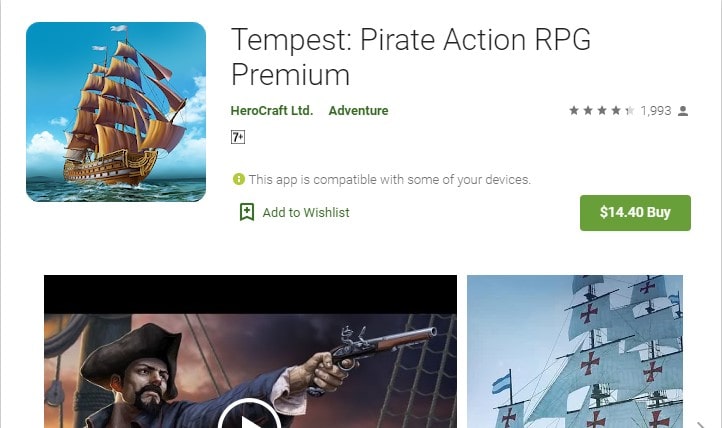Select the Add to Wishlist text
Screen dimensions: 722x428
(306, 213)
